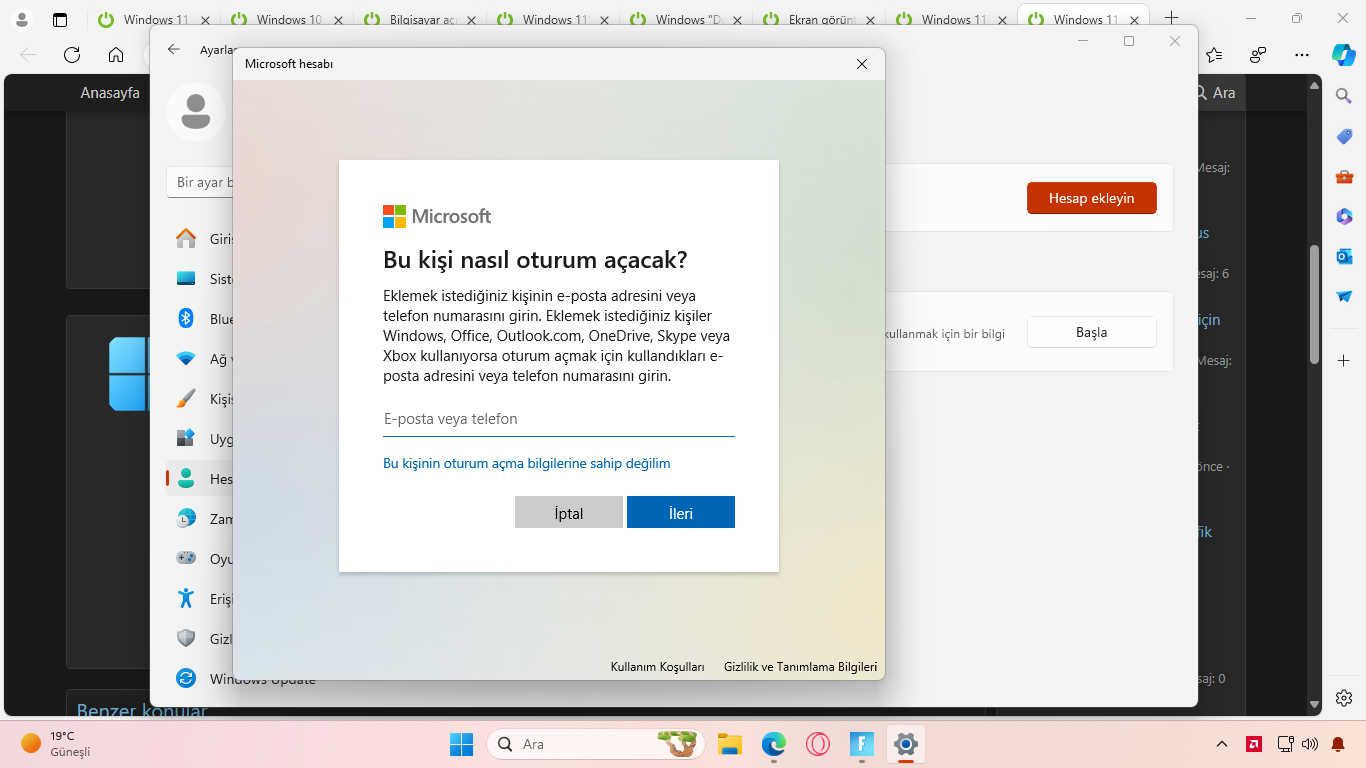This screenshot has height=768, width=1366.
Task: Click the red Hesap ekleyin button
Action: pyautogui.click(x=1092, y=198)
